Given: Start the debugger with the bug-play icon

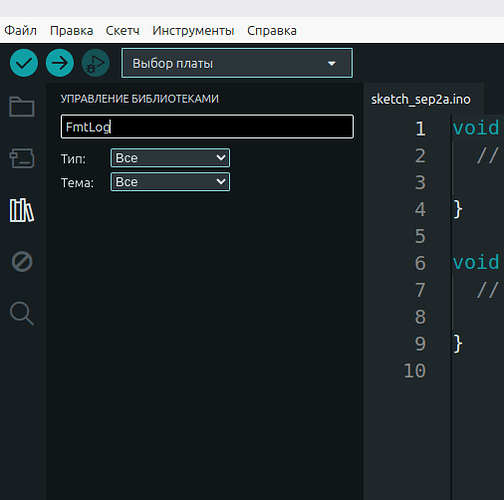Looking at the screenshot, I should 96,63.
